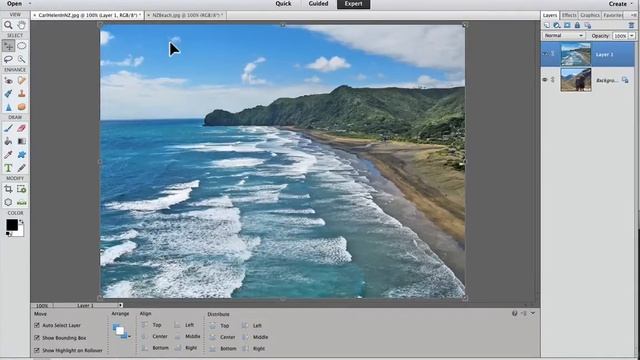Select the Spot Healing Brush tool
Image resolution: width=640 pixels, height=360 pixels.
(x=22, y=80)
